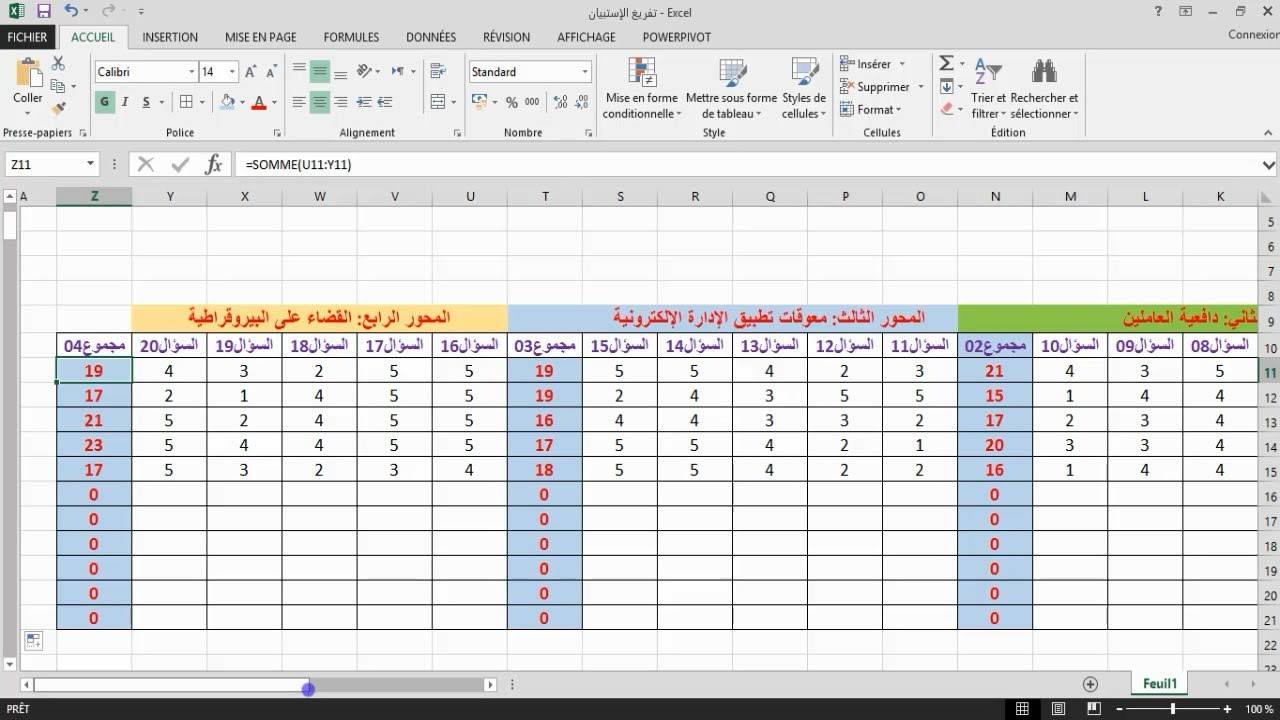Image resolution: width=1280 pixels, height=720 pixels.
Task: Select column header Z
Action: 94,197
